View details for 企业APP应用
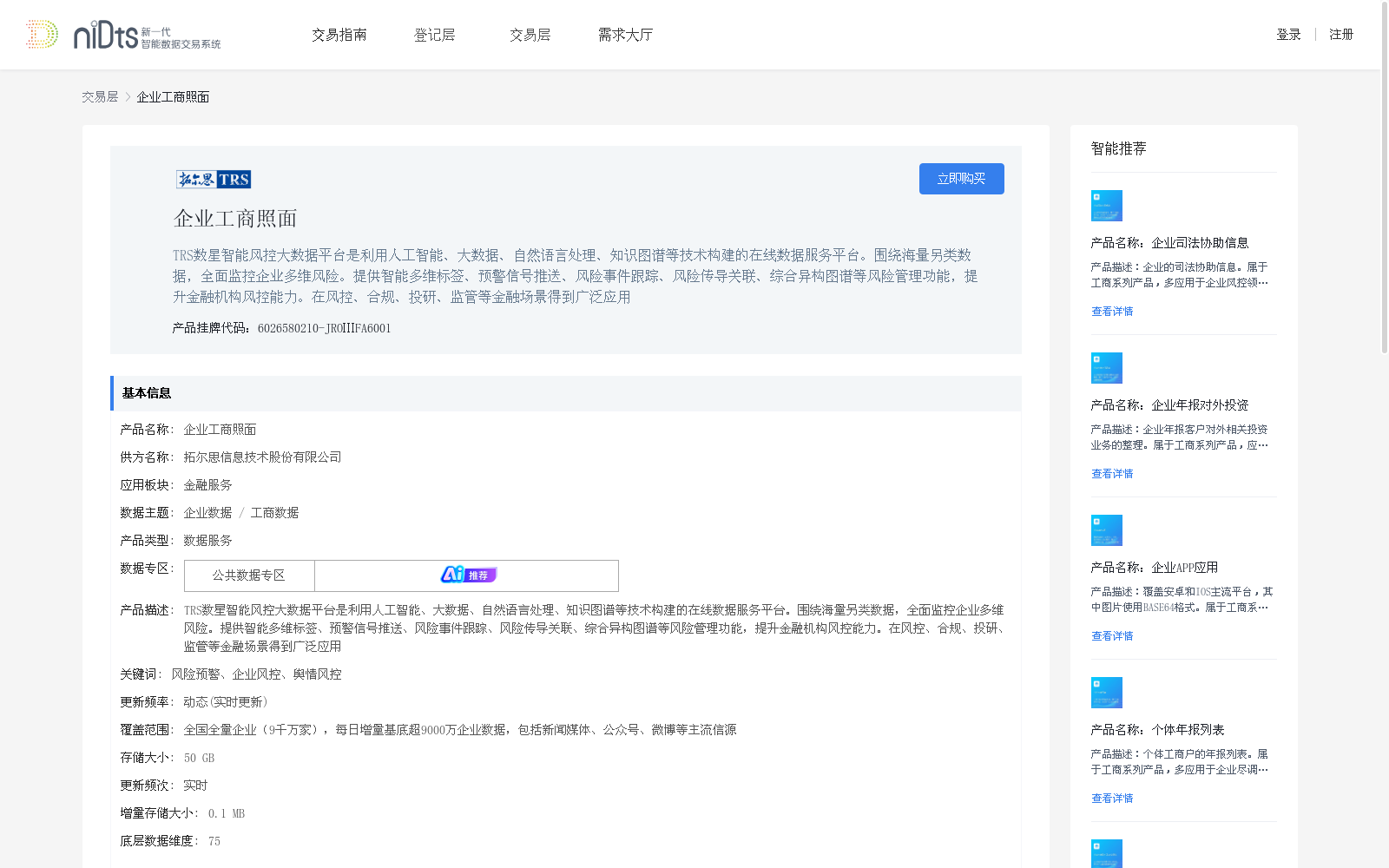This screenshot has height=868, width=1389. (x=1112, y=636)
